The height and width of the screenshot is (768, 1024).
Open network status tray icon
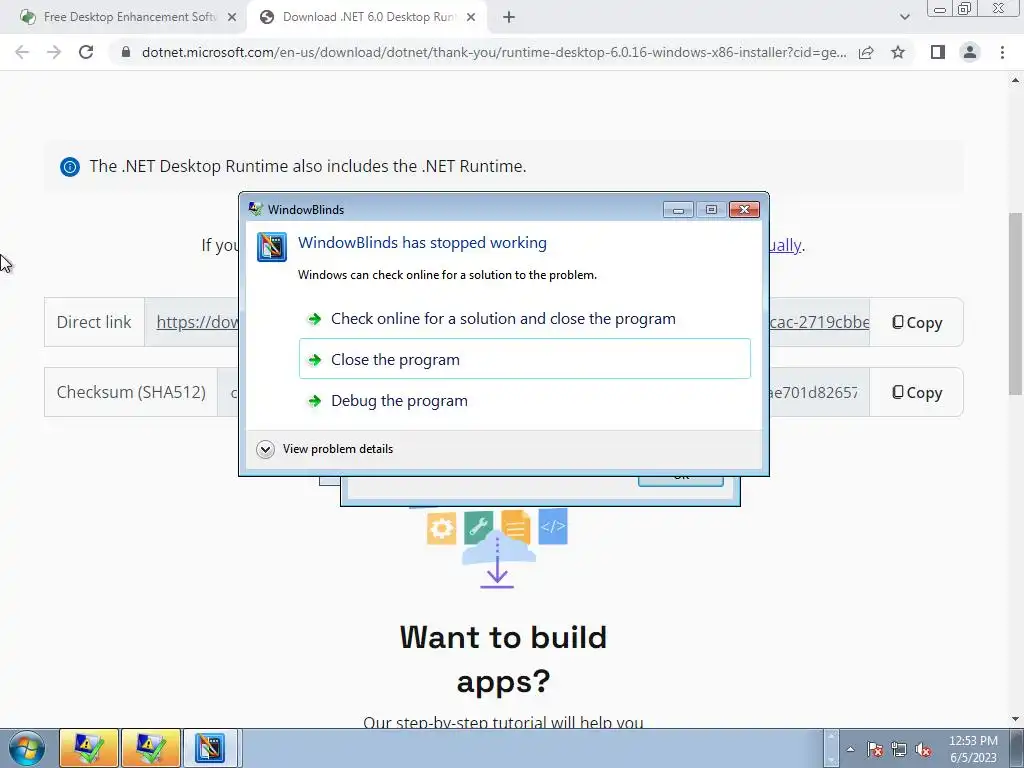coord(899,749)
